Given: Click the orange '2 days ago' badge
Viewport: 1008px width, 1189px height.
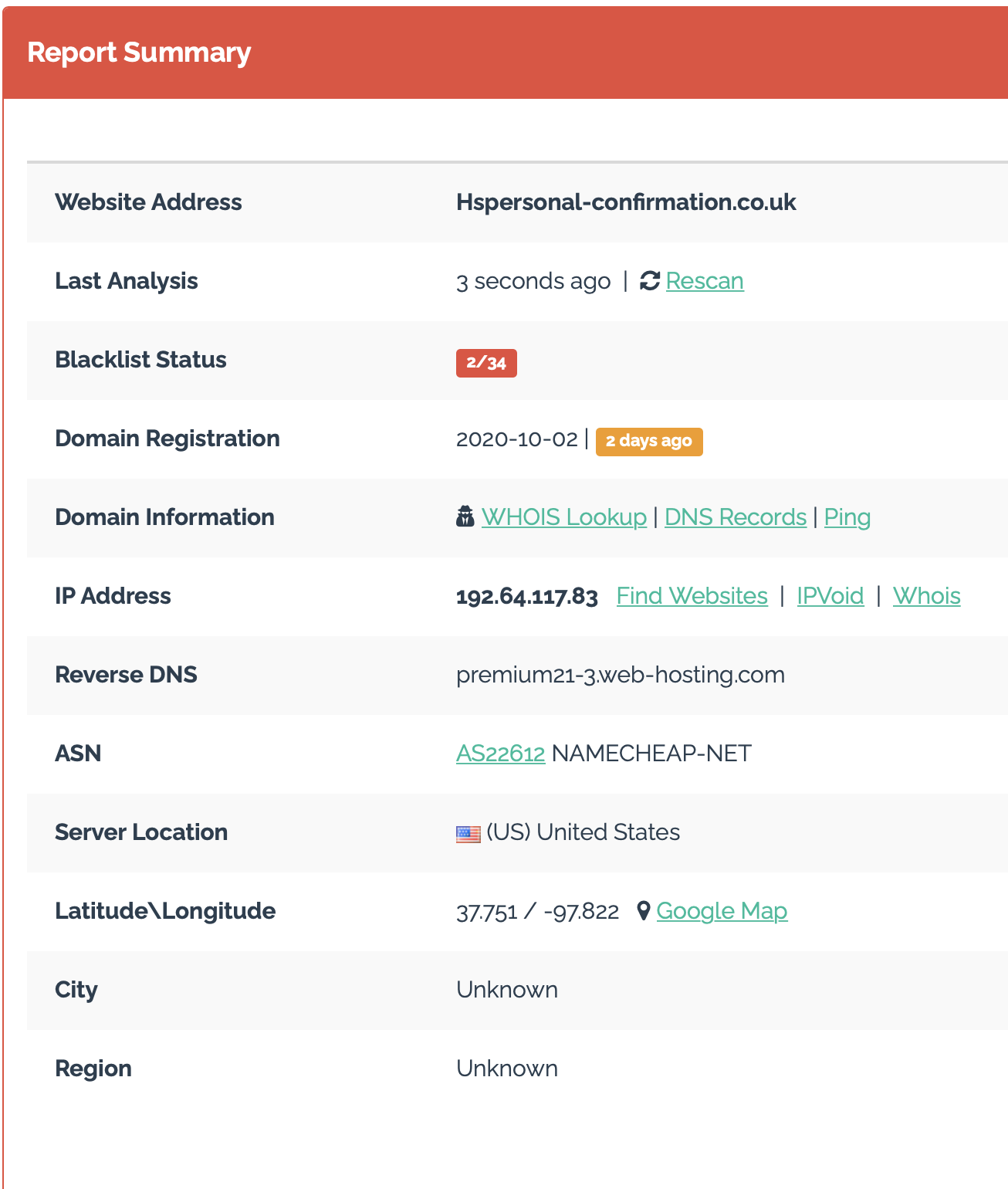Looking at the screenshot, I should 648,442.
